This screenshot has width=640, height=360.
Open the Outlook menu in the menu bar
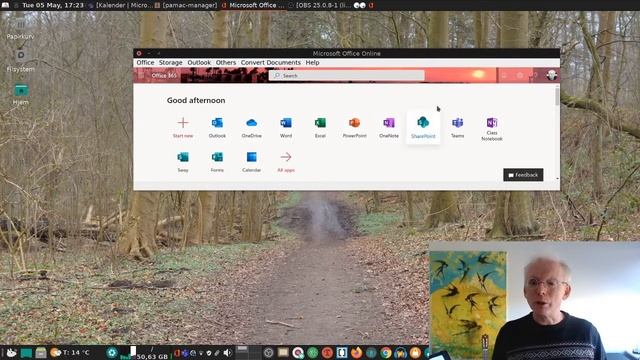click(199, 62)
